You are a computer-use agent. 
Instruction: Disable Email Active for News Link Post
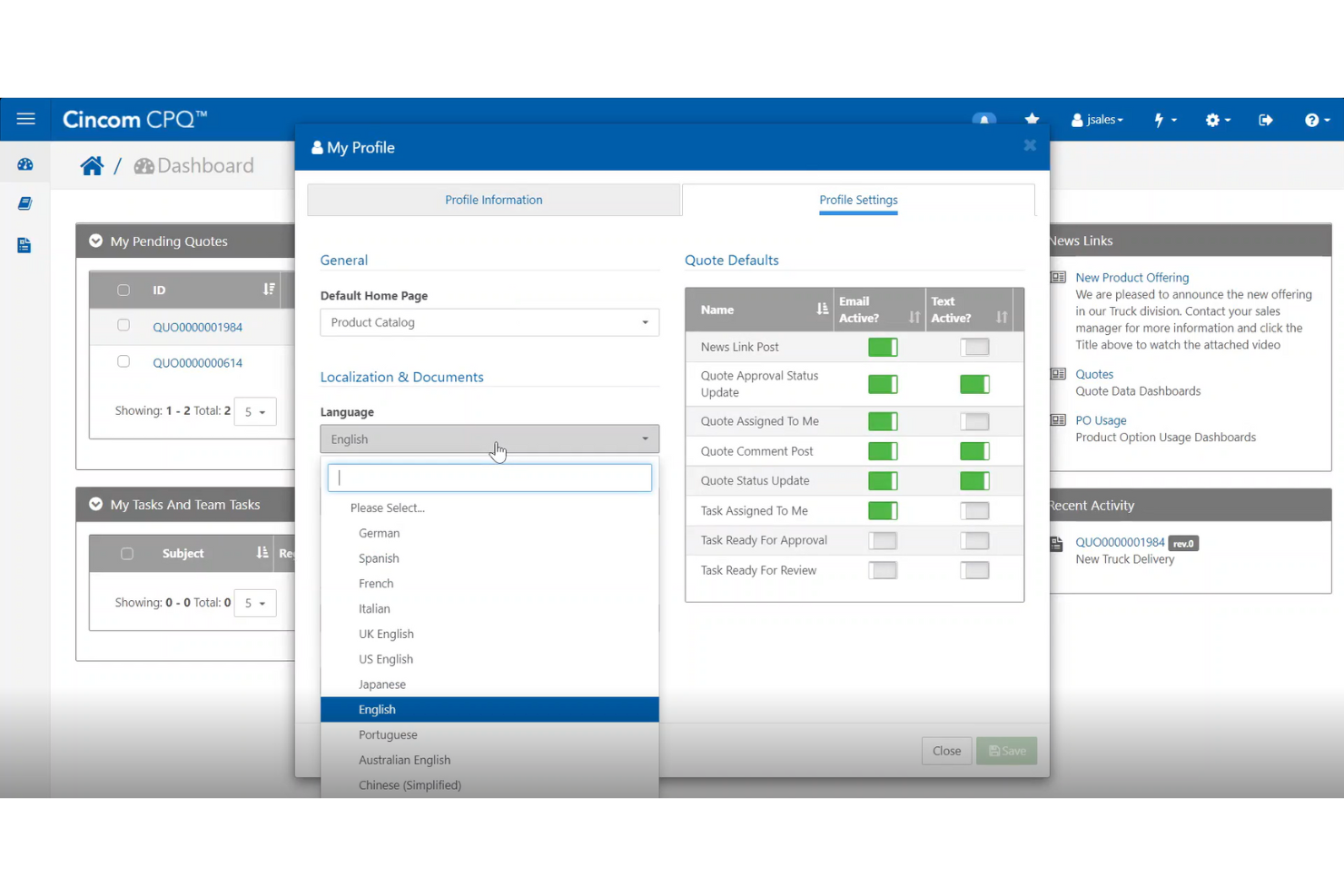pyautogui.click(x=882, y=347)
